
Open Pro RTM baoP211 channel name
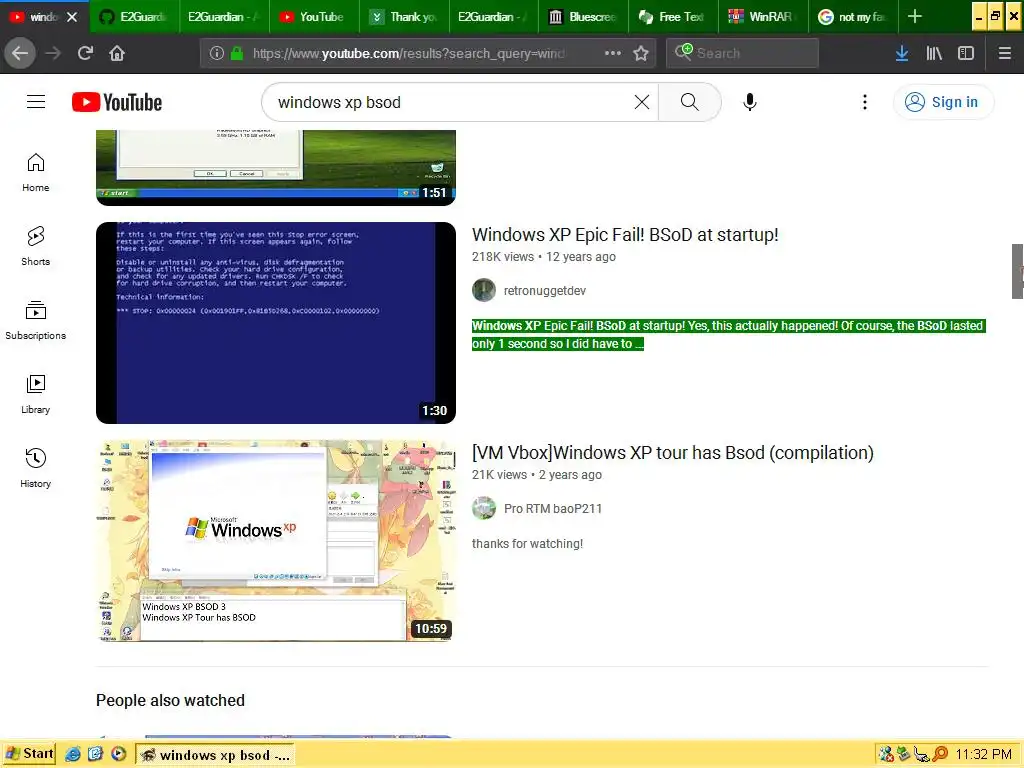click(552, 509)
